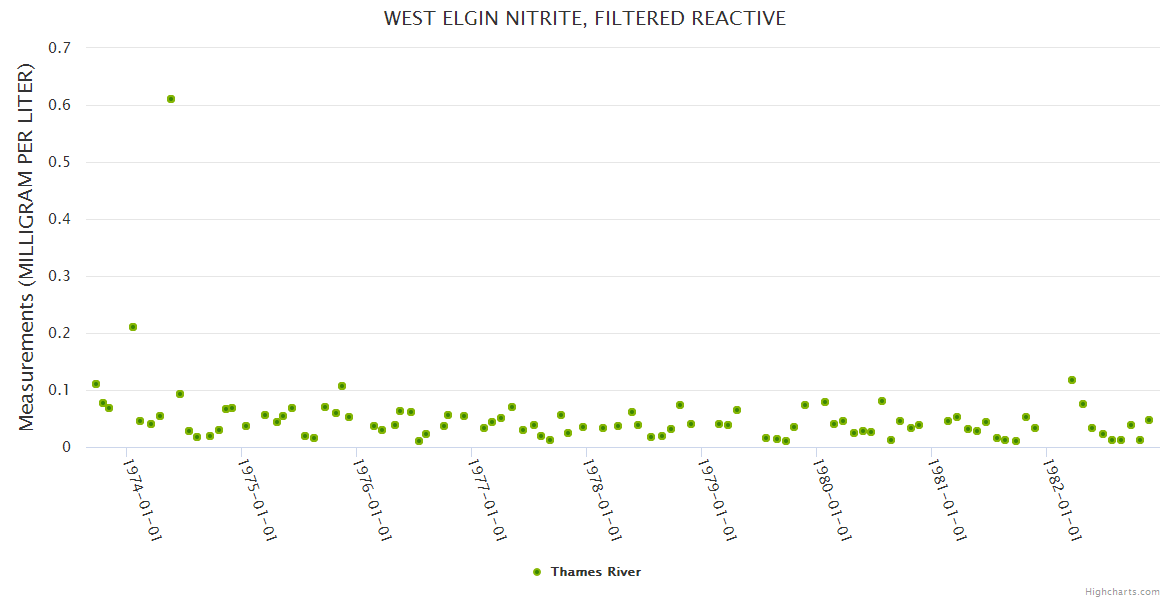Select the late-1975 point just above 0.1

pos(342,386)
